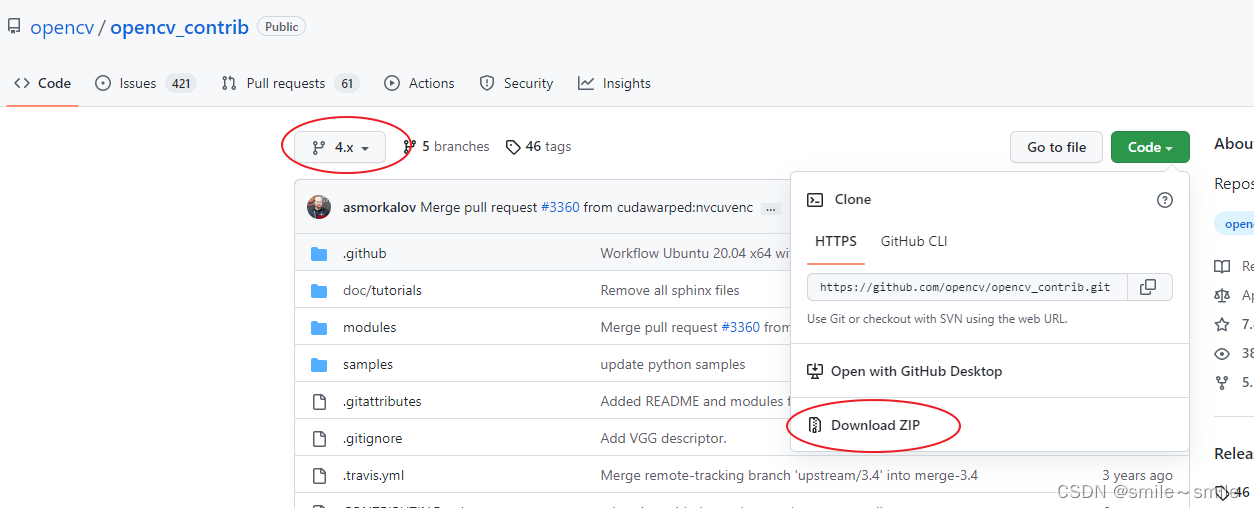Screen dimensions: 1254x508
Task: Open the modules folder
Action: coord(369,328)
